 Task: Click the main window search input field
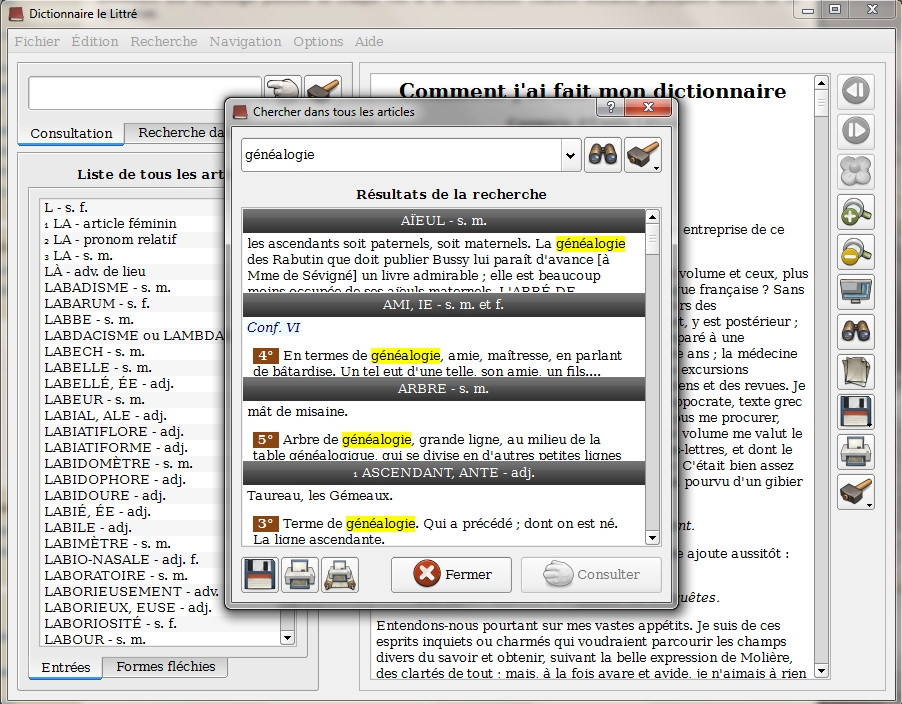pyautogui.click(x=145, y=93)
